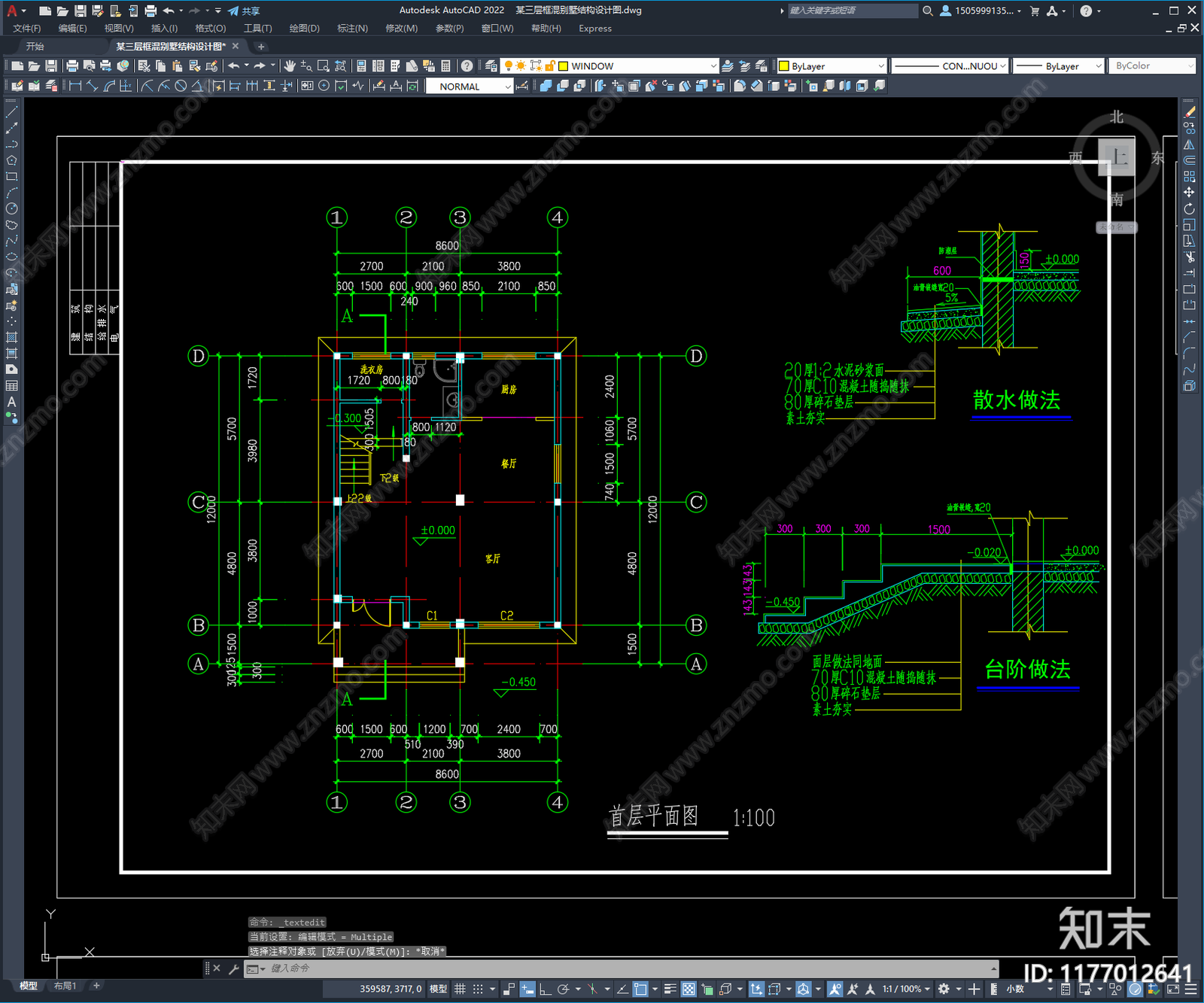Image resolution: width=1204 pixels, height=1003 pixels.
Task: Switch to the 布局1 layout tab
Action: pos(65,986)
